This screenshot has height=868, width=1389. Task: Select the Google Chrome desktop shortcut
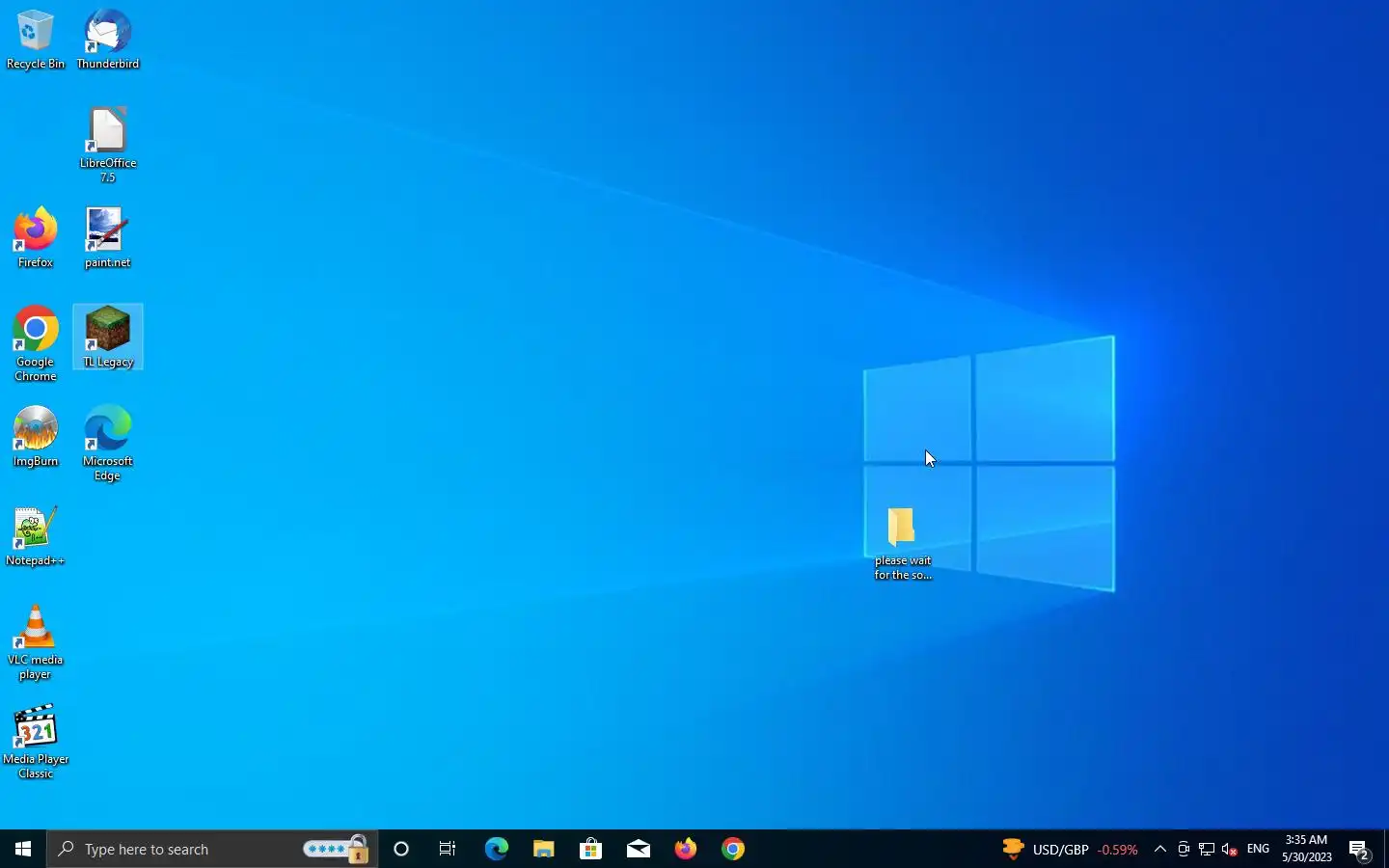(36, 344)
